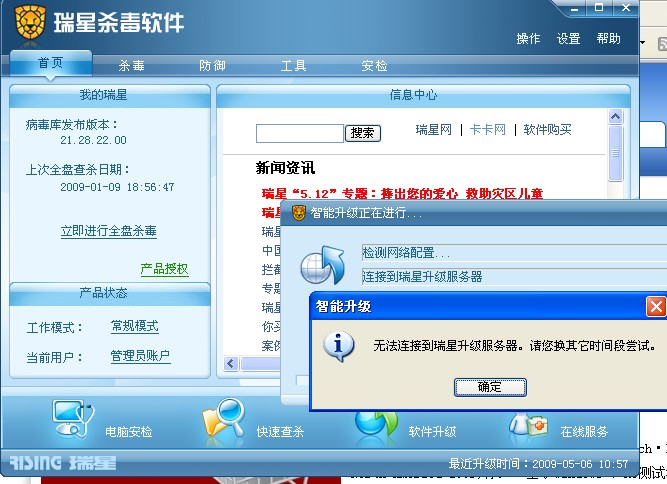This screenshot has width=667, height=484.
Task: Switch to the 首页 tab
Action: 51,63
